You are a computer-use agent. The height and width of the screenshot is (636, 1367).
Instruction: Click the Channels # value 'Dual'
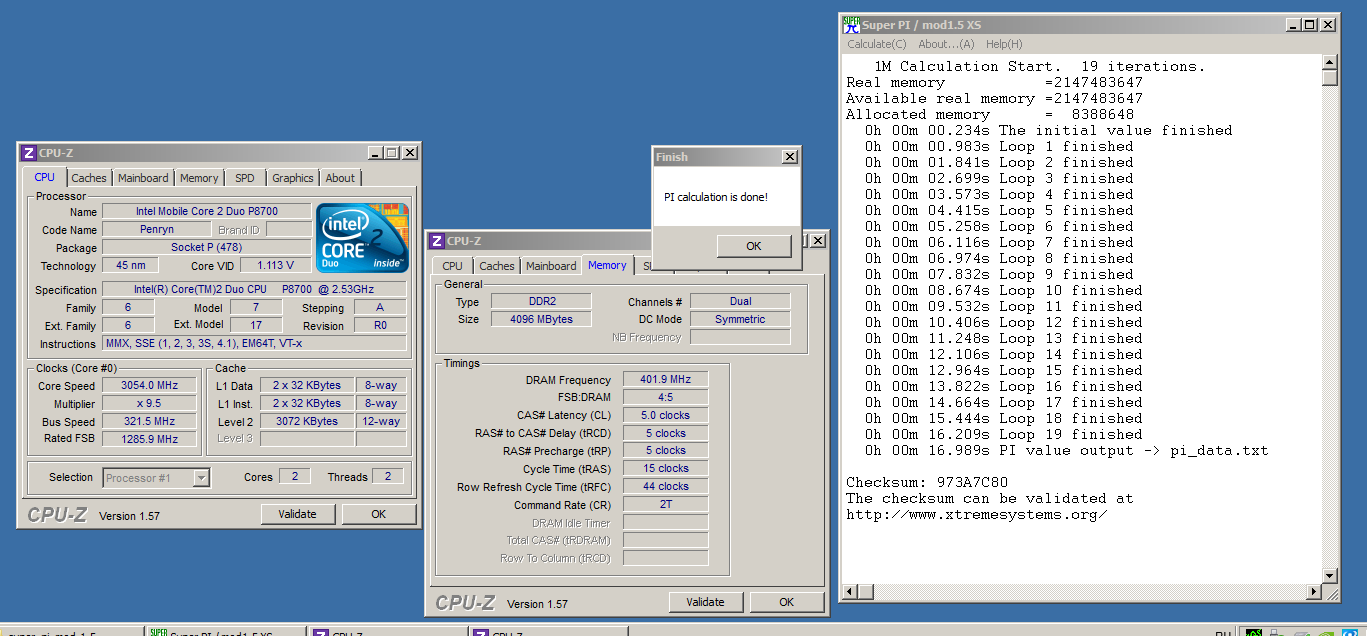(740, 302)
